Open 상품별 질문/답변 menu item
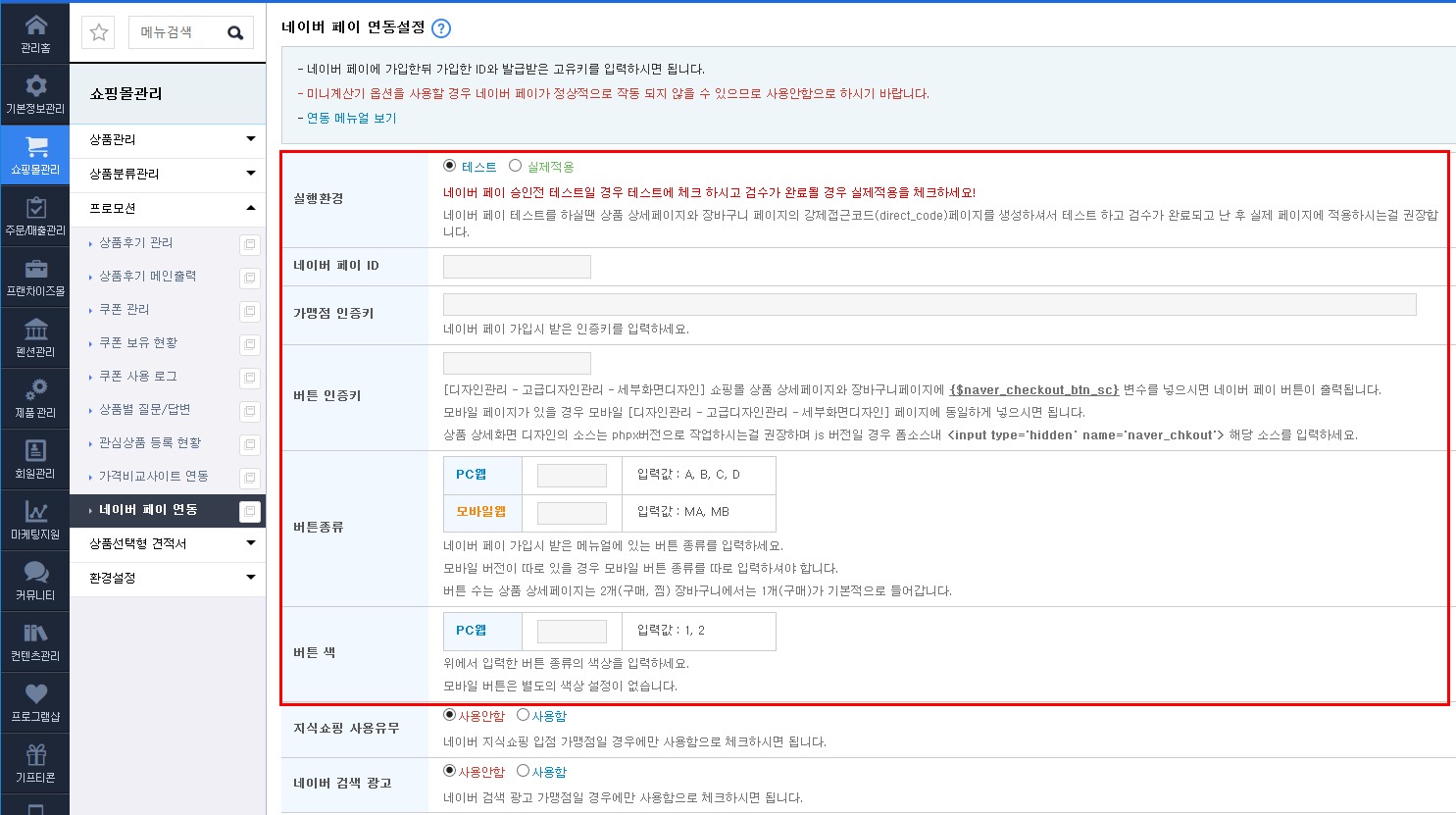The width and height of the screenshot is (1456, 815). pos(144,409)
